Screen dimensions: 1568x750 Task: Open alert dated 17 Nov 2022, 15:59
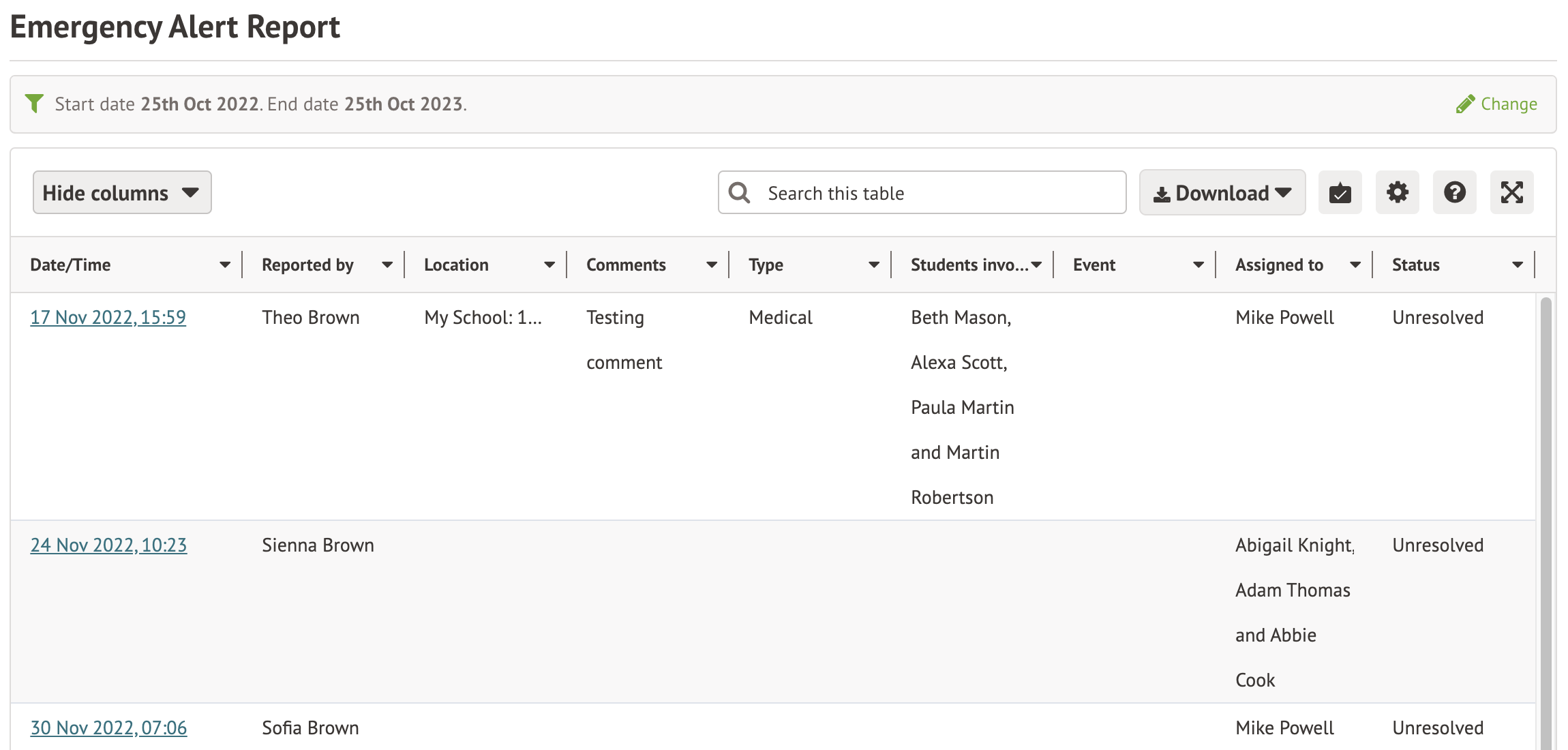click(108, 318)
